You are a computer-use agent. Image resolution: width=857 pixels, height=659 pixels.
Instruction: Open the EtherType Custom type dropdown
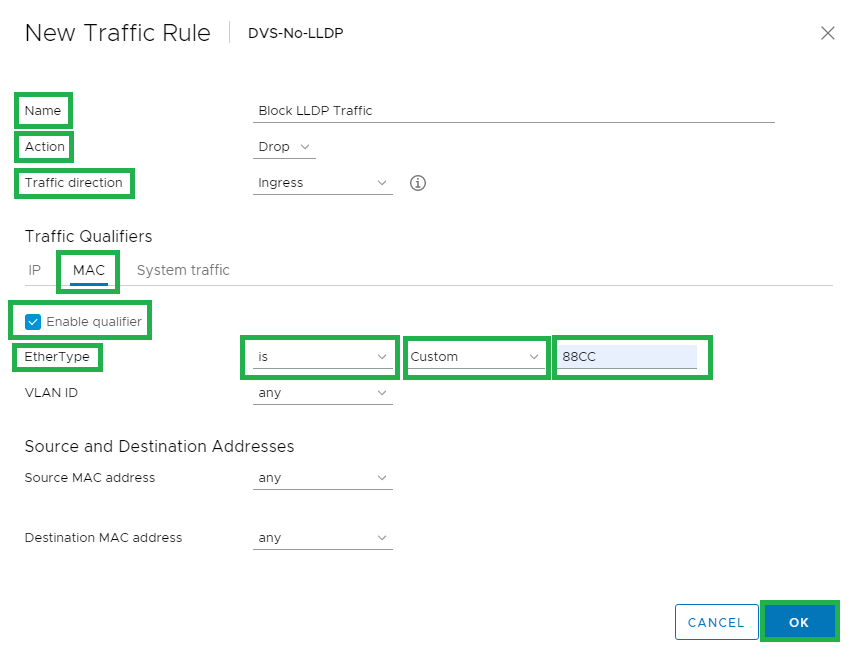pos(476,357)
